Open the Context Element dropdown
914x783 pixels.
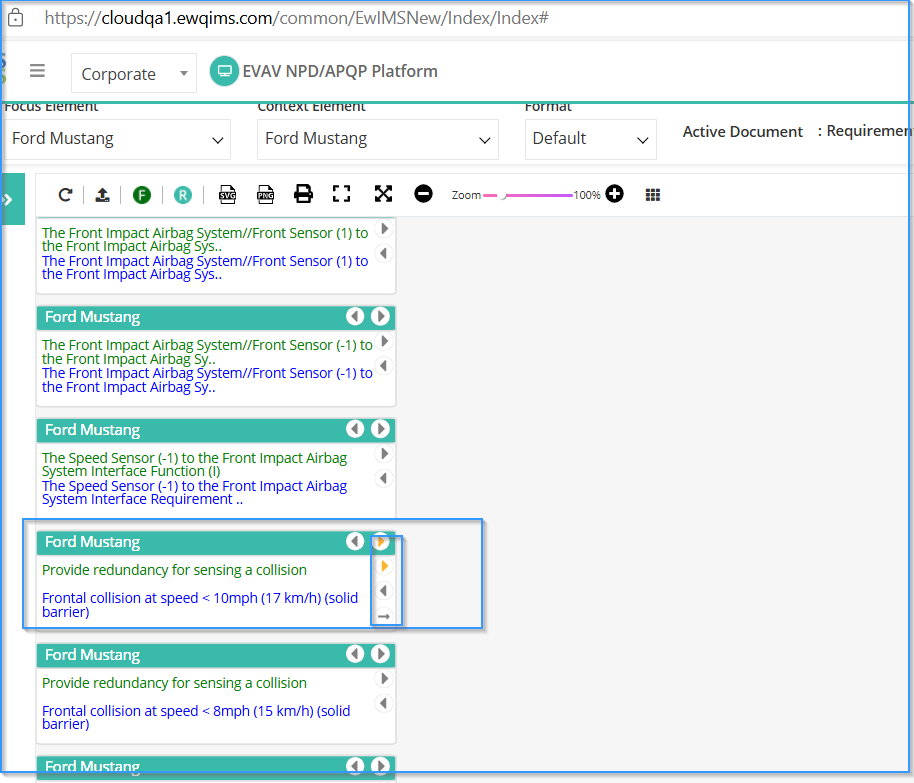click(x=378, y=139)
